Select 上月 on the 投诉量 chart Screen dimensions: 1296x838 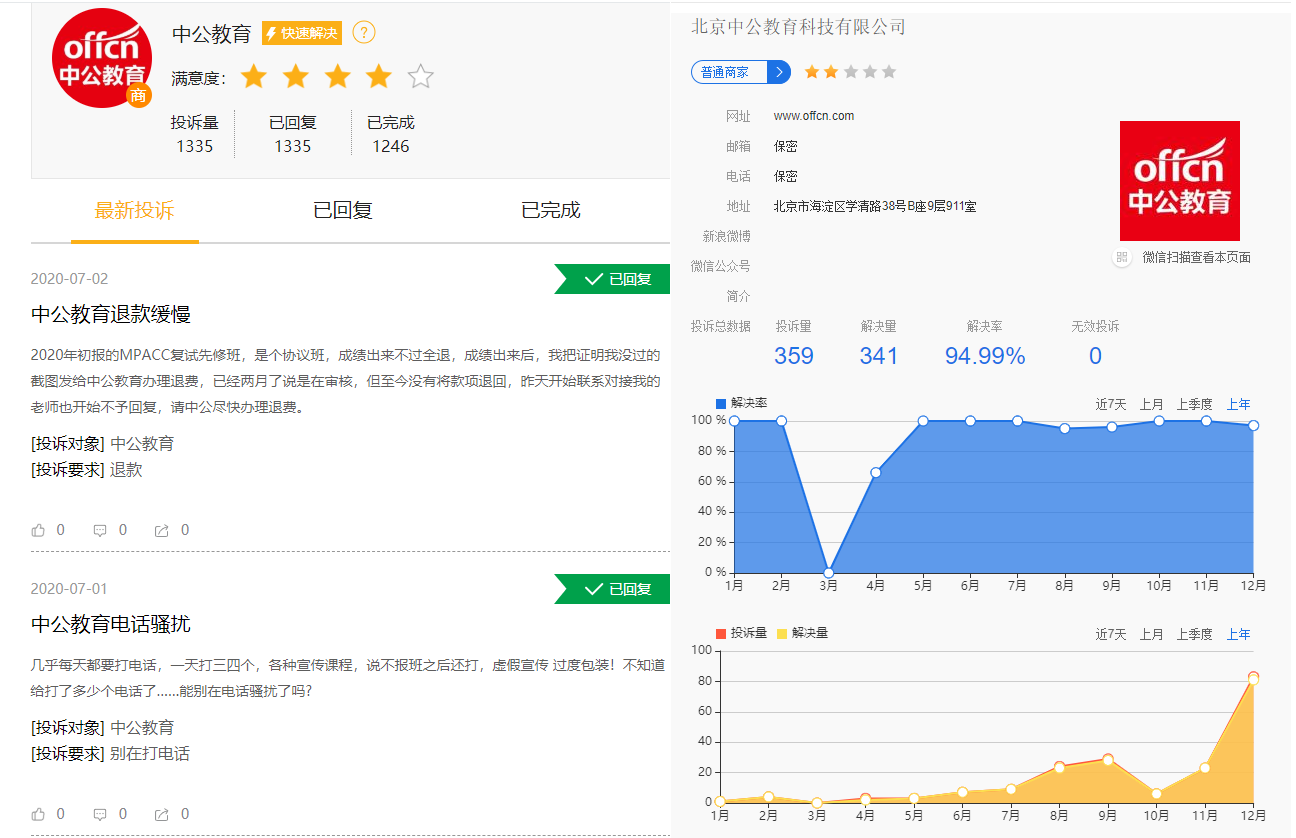coord(1151,634)
